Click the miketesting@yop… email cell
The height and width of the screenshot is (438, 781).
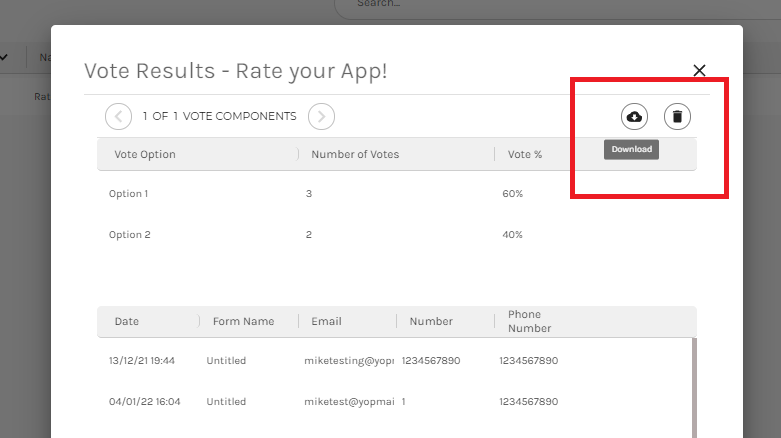click(x=349, y=360)
